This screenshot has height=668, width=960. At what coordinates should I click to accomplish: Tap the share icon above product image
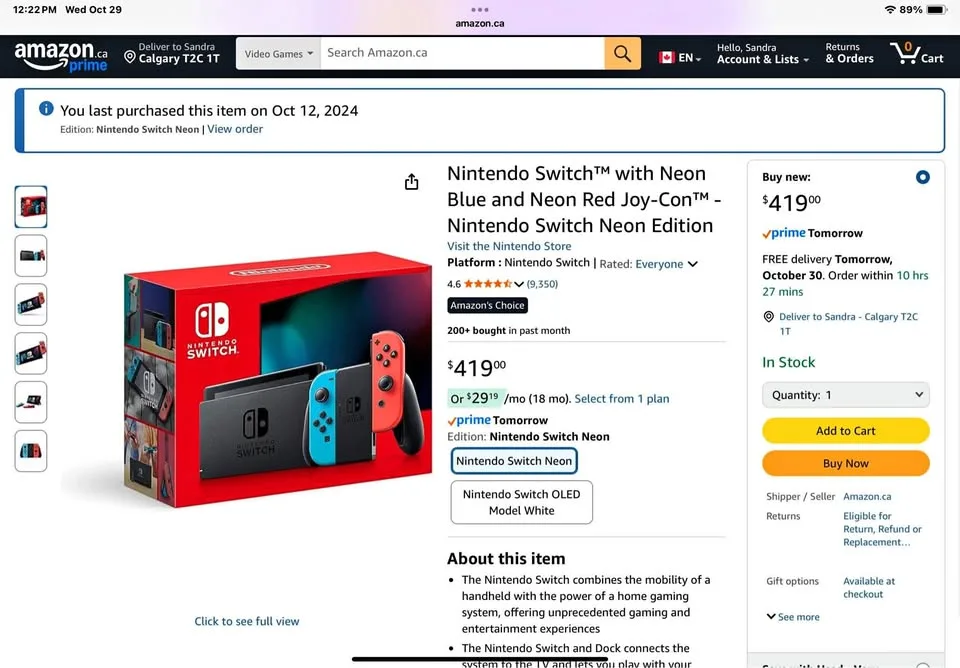tap(411, 182)
